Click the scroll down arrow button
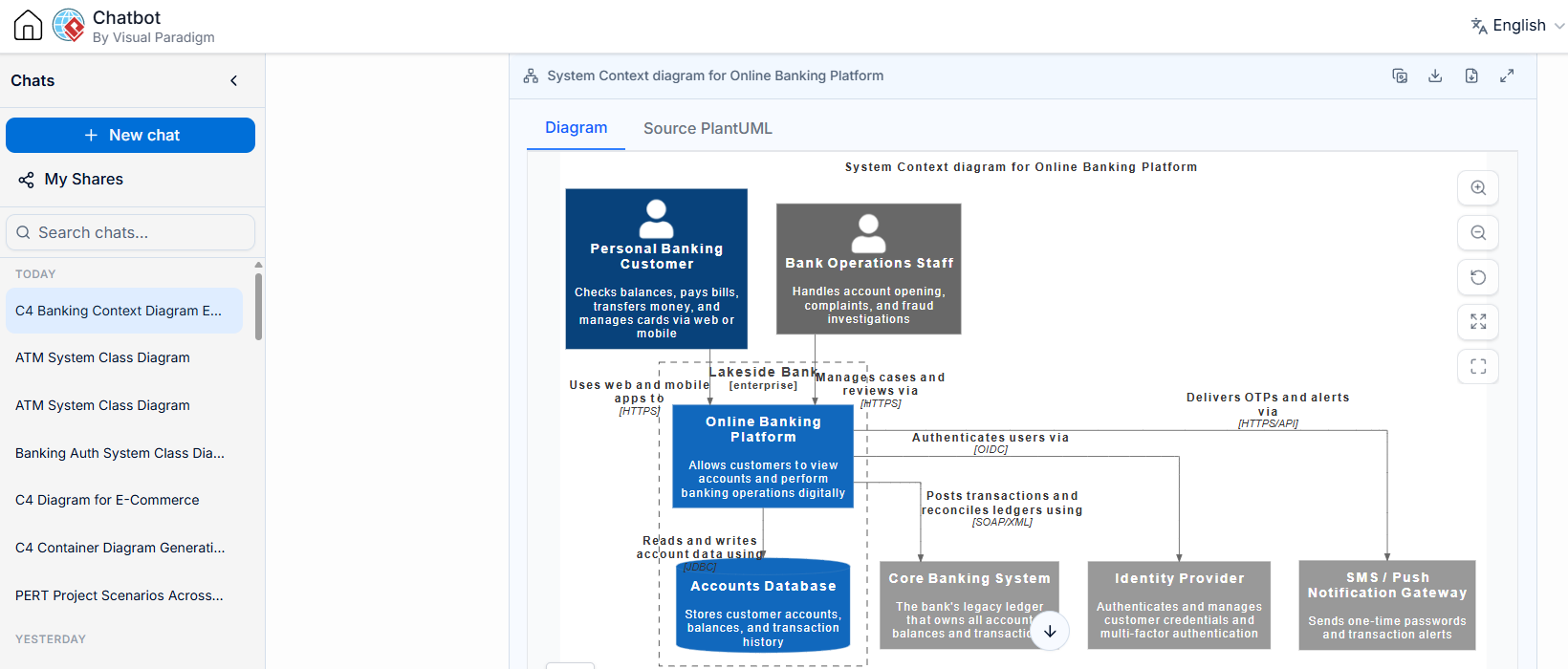This screenshot has height=669, width=1568. pyautogui.click(x=1050, y=631)
